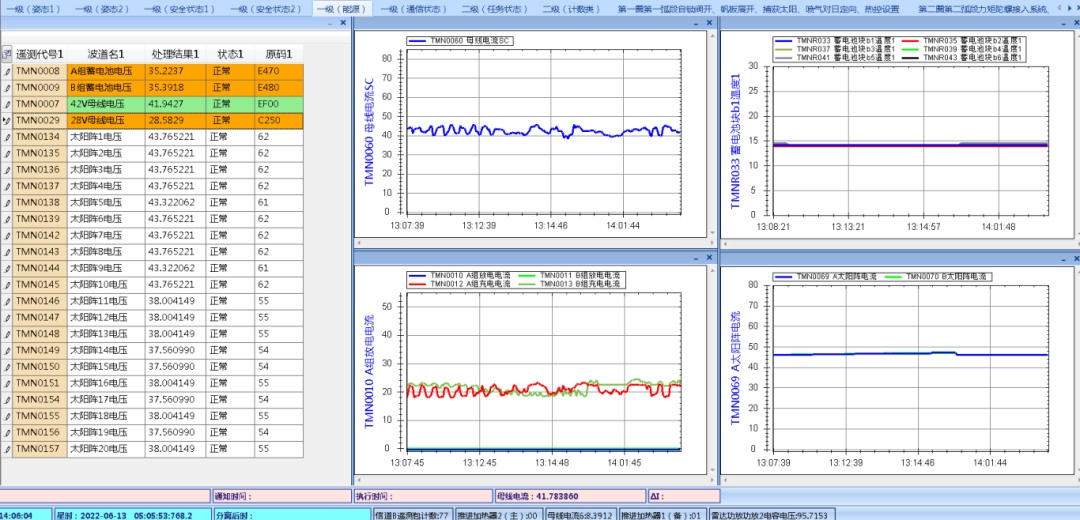1080x520 pixels.
Task: Click the pencil icon for row TMN0009
Action: tap(6, 87)
